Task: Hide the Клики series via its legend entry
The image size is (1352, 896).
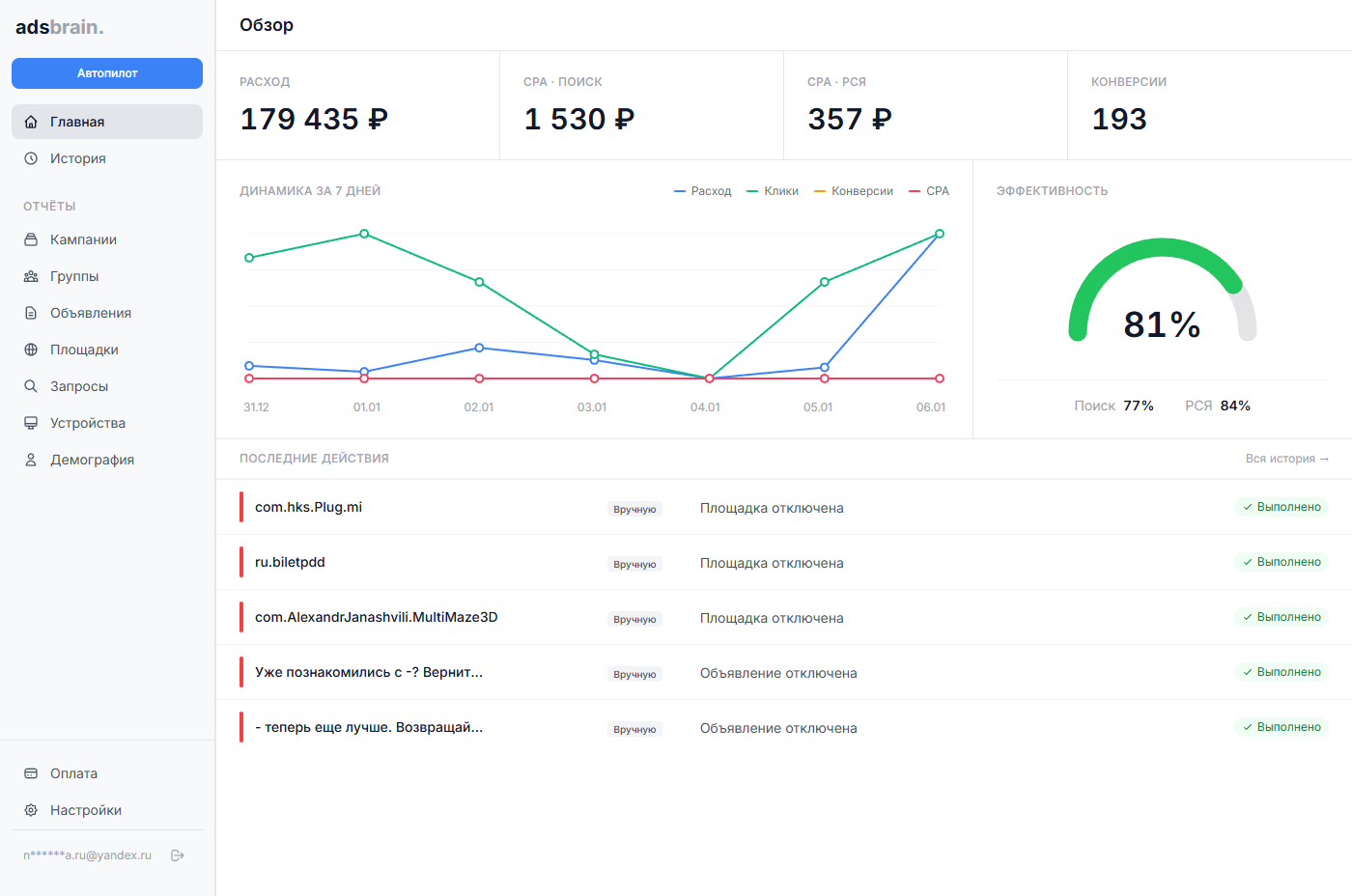Action: 773,190
